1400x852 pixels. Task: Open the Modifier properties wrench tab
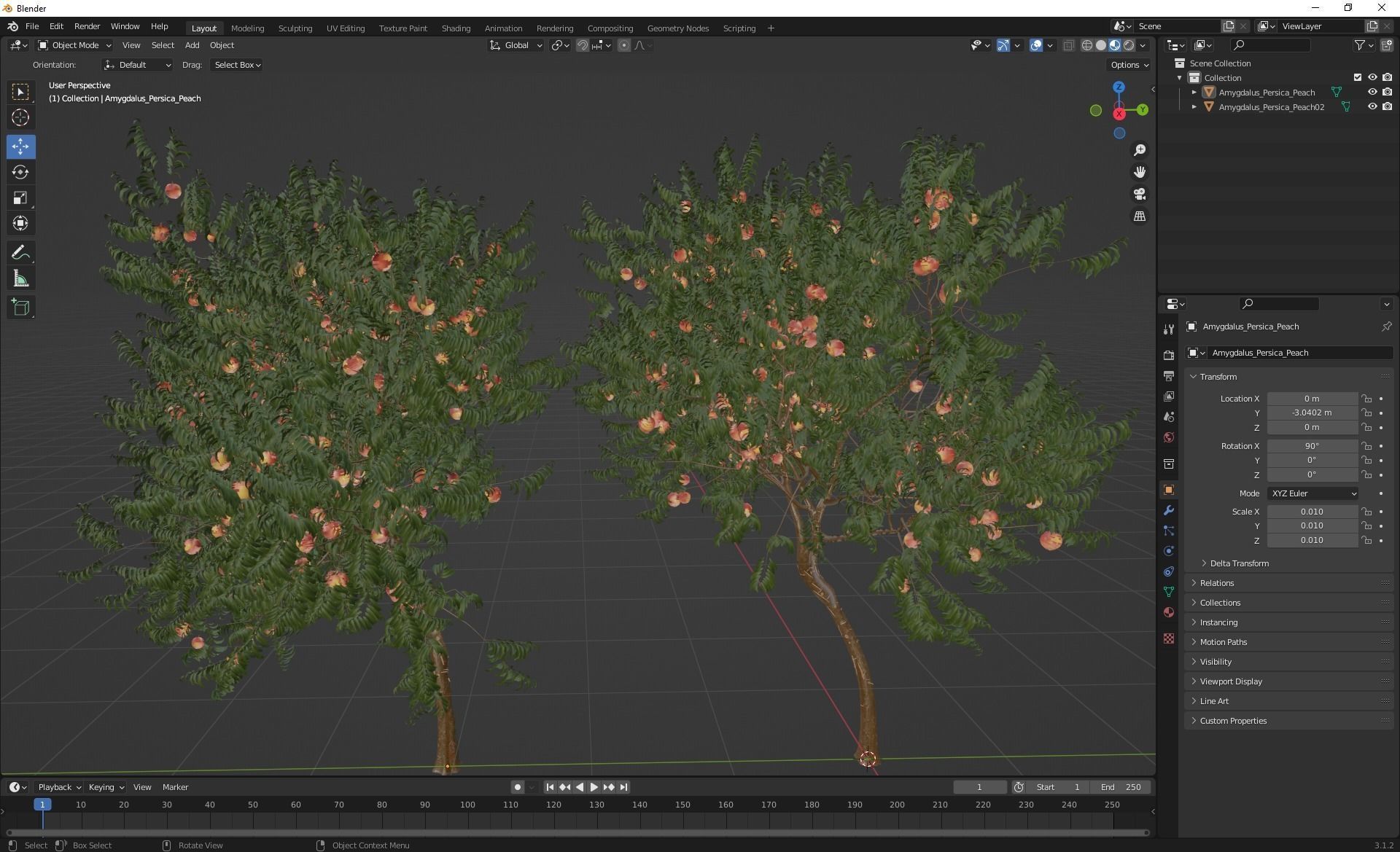(x=1169, y=510)
